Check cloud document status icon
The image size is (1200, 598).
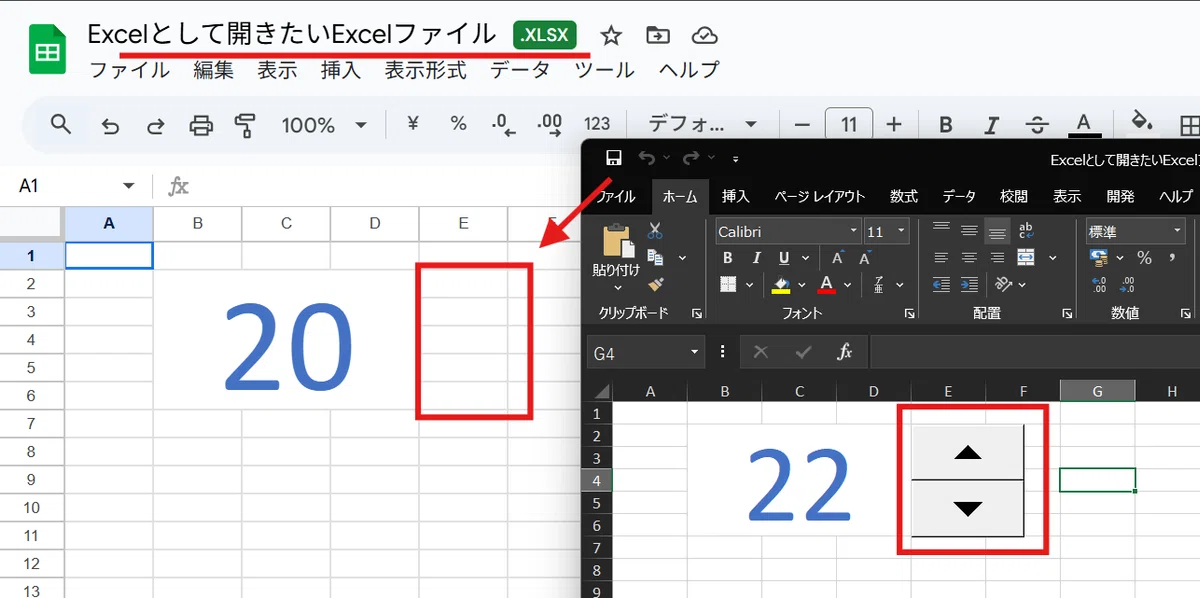click(705, 36)
